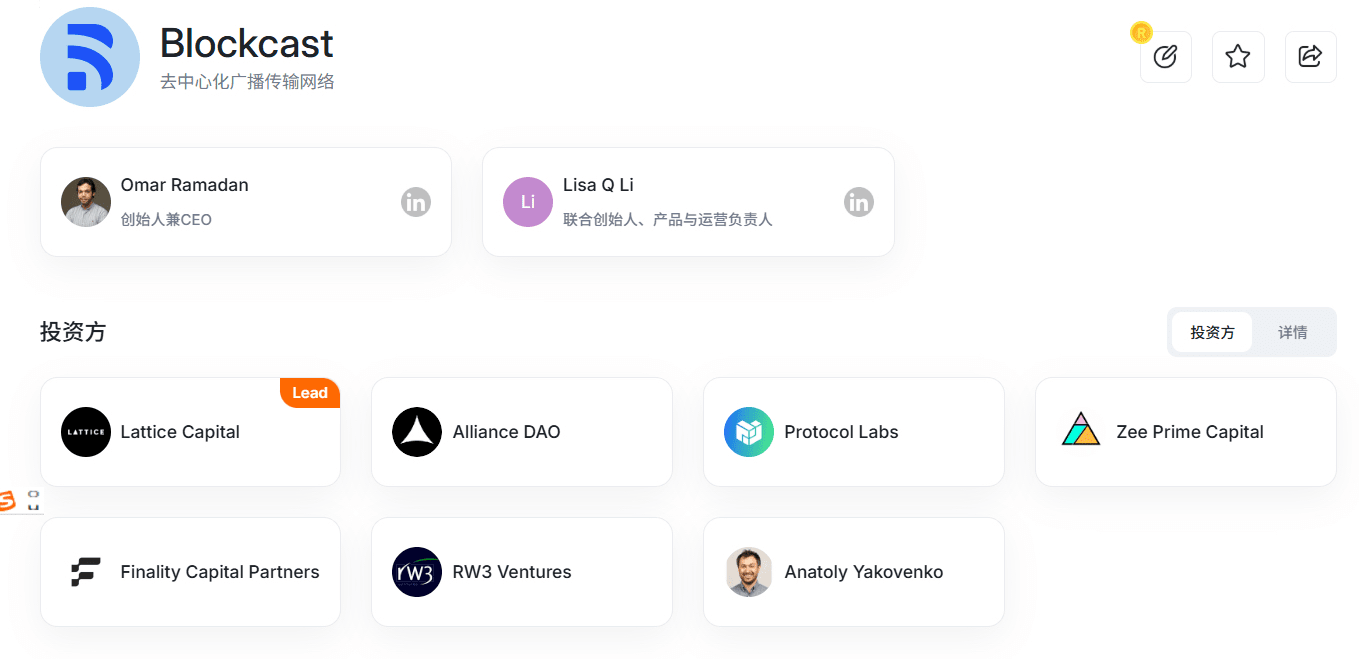Screen dimensions: 1359x659
Task: Open the Anatoly Yakovenko investor card
Action: point(853,572)
